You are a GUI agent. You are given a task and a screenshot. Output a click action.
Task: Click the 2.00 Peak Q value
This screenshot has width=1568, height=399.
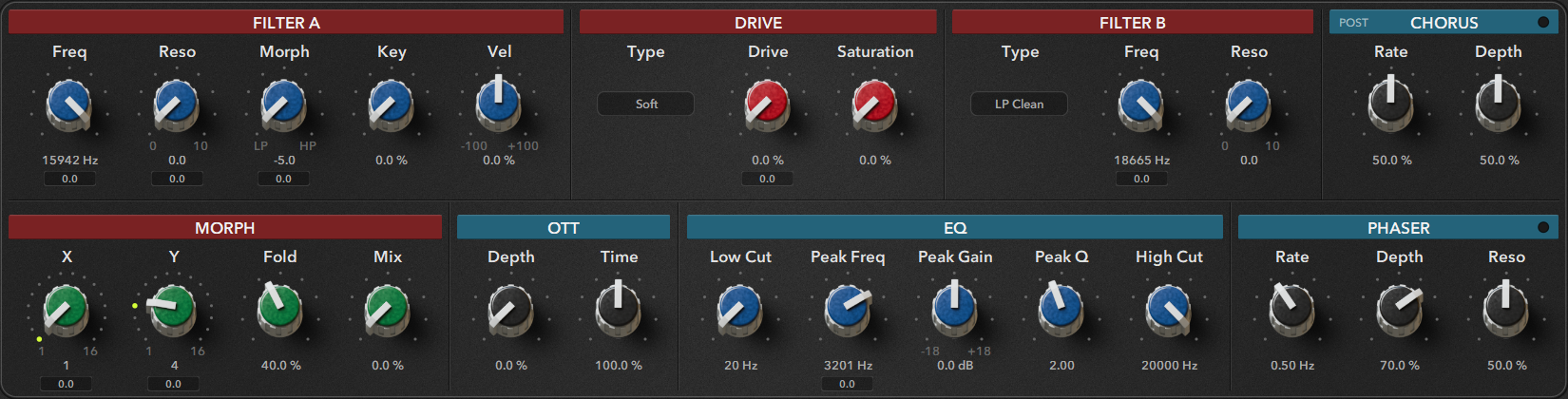(1061, 366)
